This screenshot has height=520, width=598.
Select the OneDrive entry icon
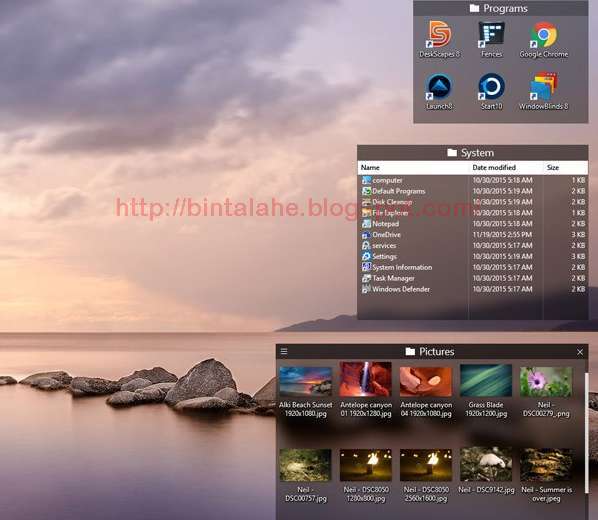pos(366,235)
